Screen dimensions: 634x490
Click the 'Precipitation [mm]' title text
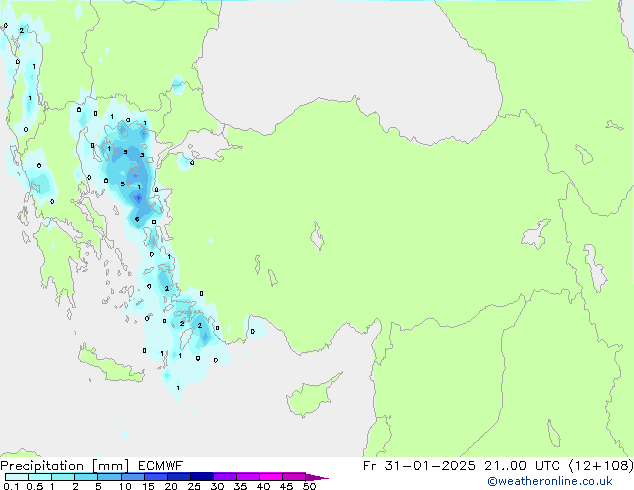click(60, 466)
